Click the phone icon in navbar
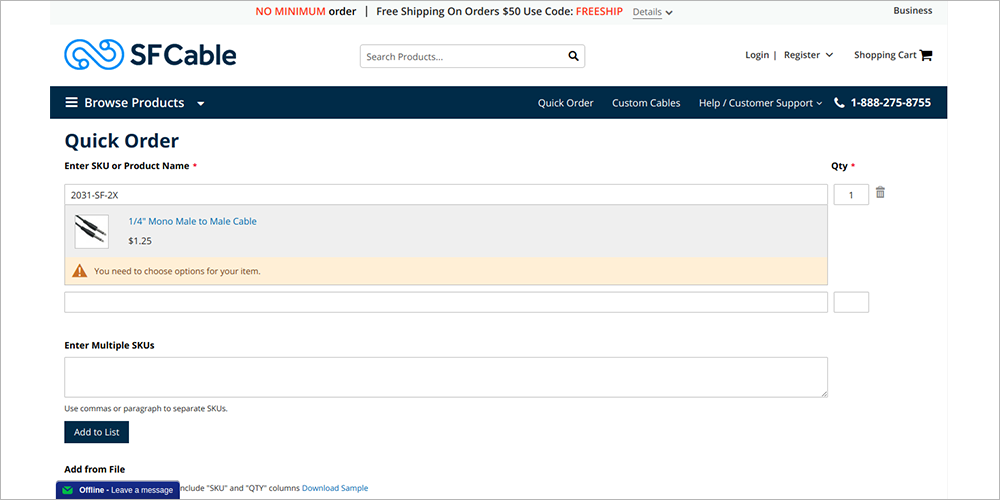Image resolution: width=1000 pixels, height=500 pixels. pyautogui.click(x=839, y=103)
